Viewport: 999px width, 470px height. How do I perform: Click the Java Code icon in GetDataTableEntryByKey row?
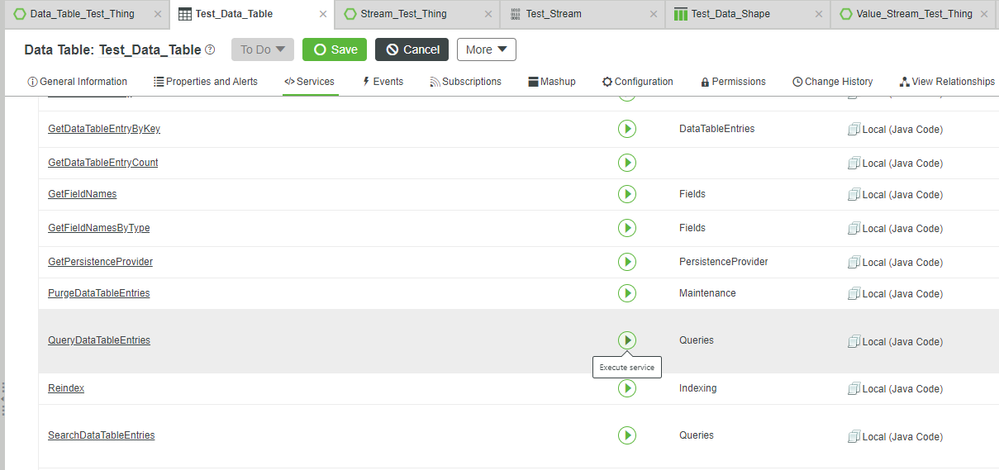[854, 129]
